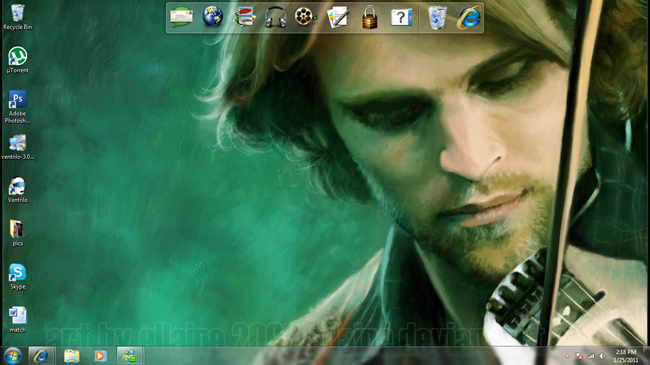Click the question mark help dock icon
Viewport: 650px width, 365px height.
coord(401,17)
